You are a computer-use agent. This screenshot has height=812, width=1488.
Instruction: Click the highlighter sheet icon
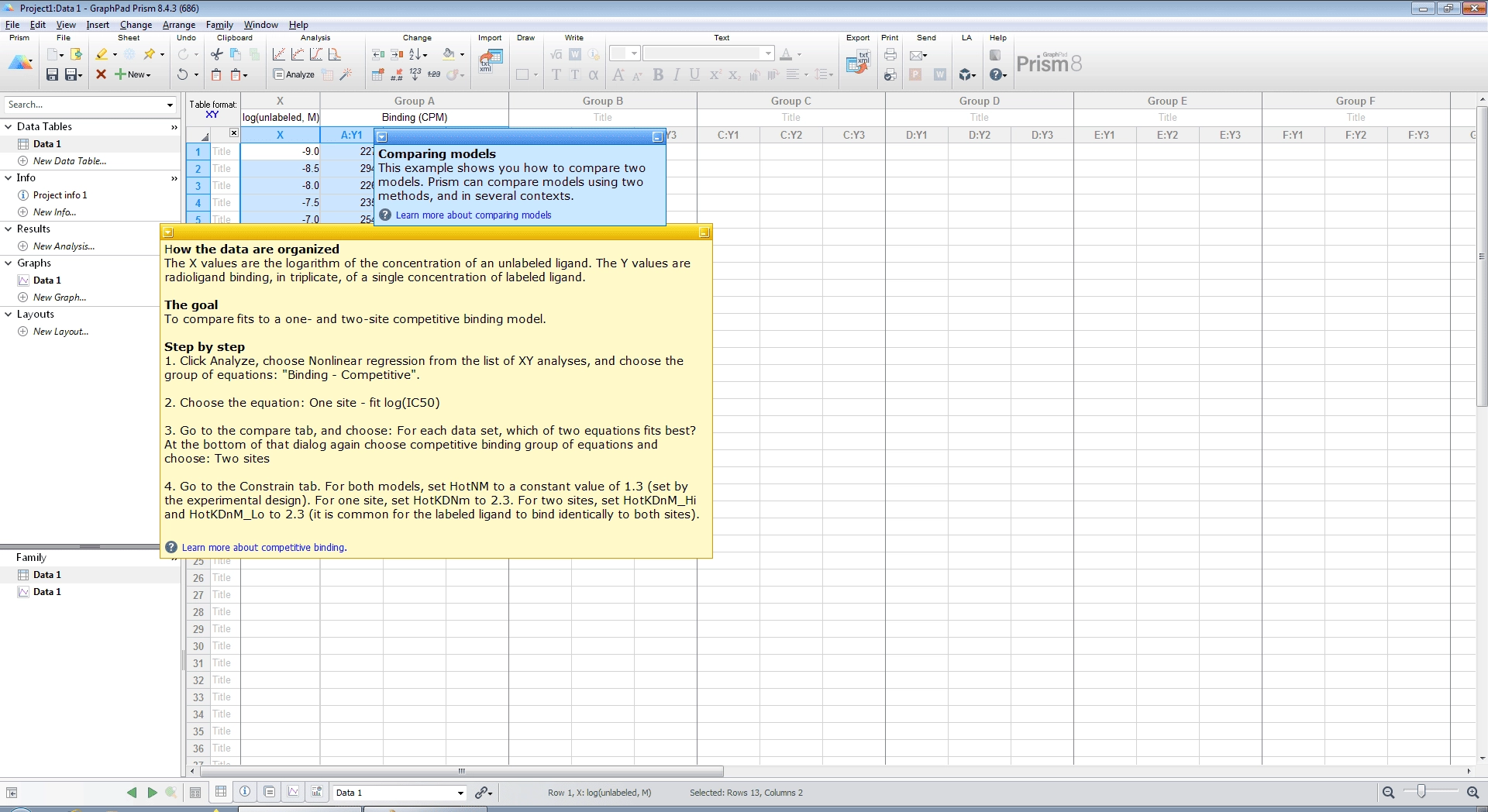102,54
